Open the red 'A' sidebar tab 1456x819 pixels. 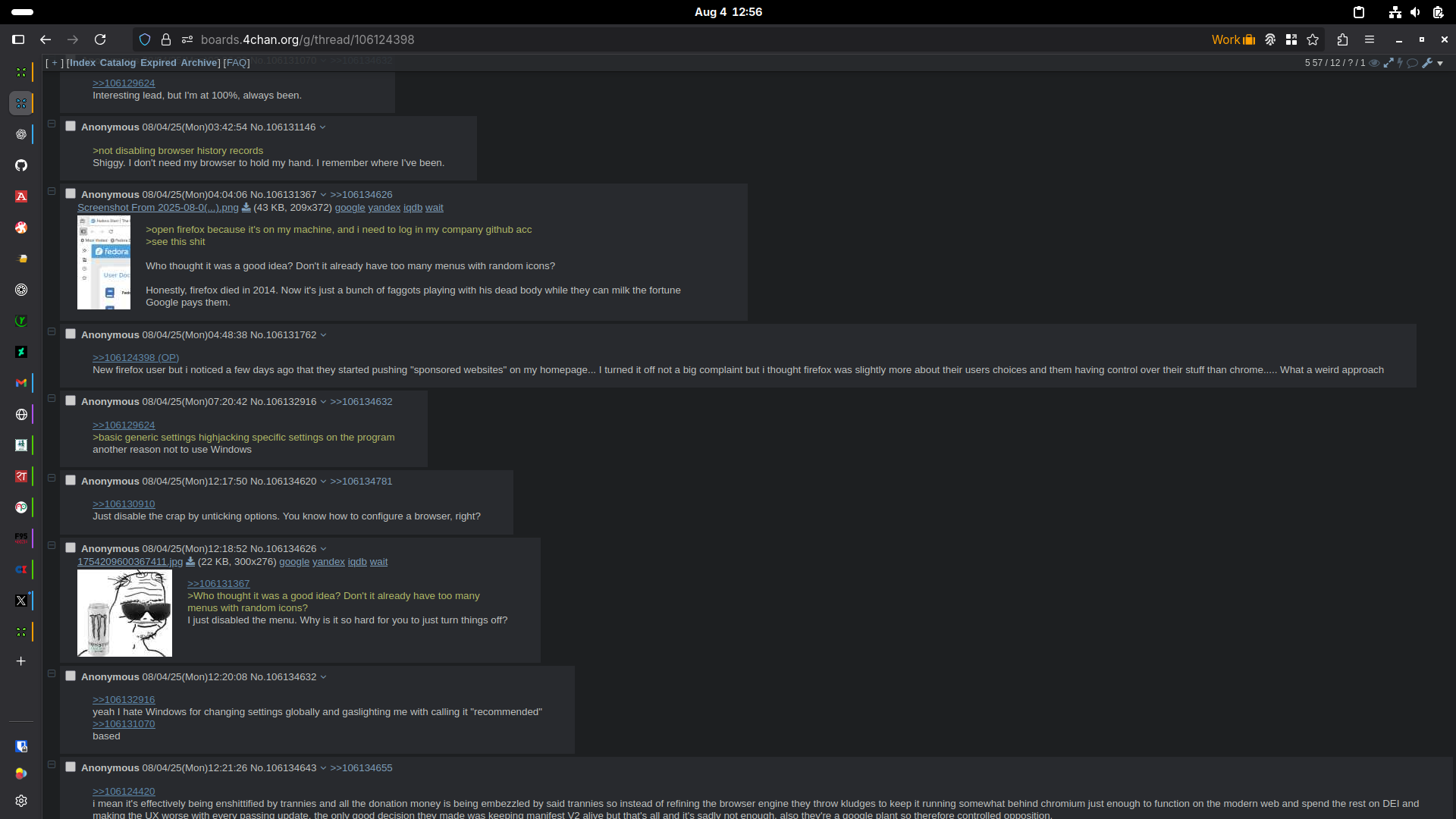[21, 196]
